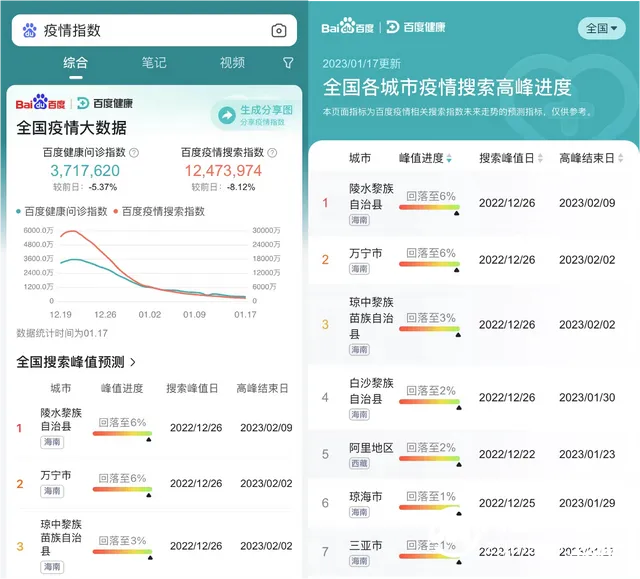Click Baidu logo in right page header
This screenshot has width=640, height=579.
pos(347,26)
